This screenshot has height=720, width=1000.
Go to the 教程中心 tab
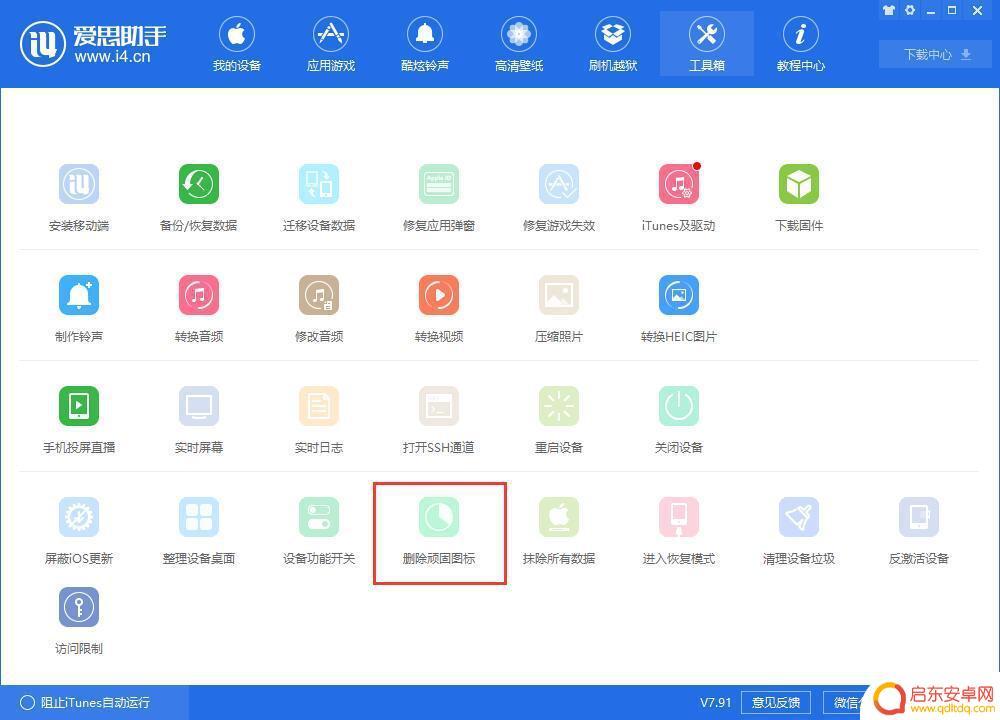tap(800, 44)
